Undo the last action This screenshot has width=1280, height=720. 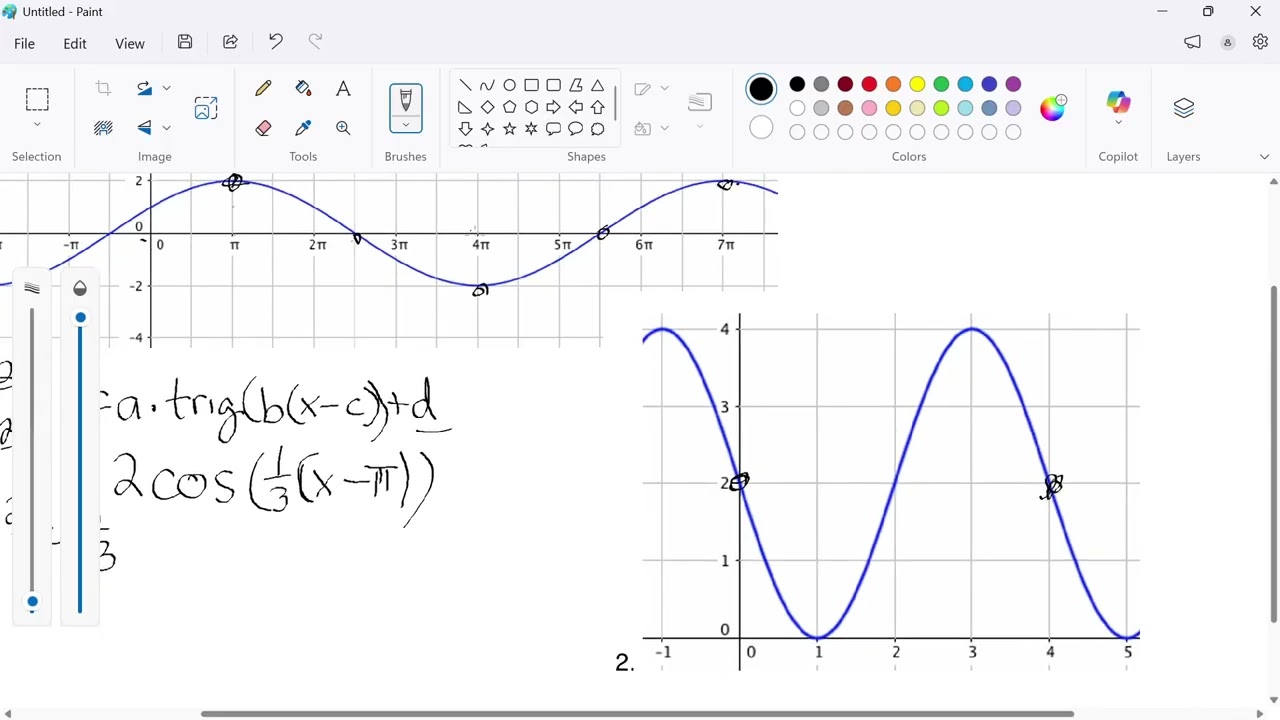[275, 42]
